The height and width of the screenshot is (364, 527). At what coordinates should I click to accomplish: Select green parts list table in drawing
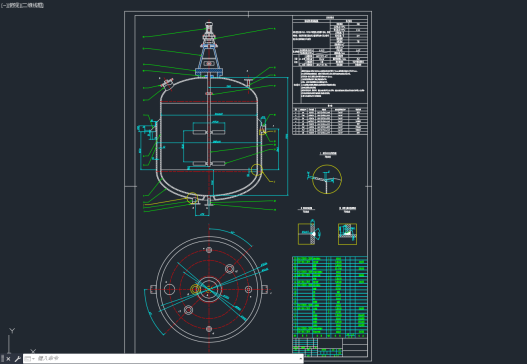(x=330, y=297)
